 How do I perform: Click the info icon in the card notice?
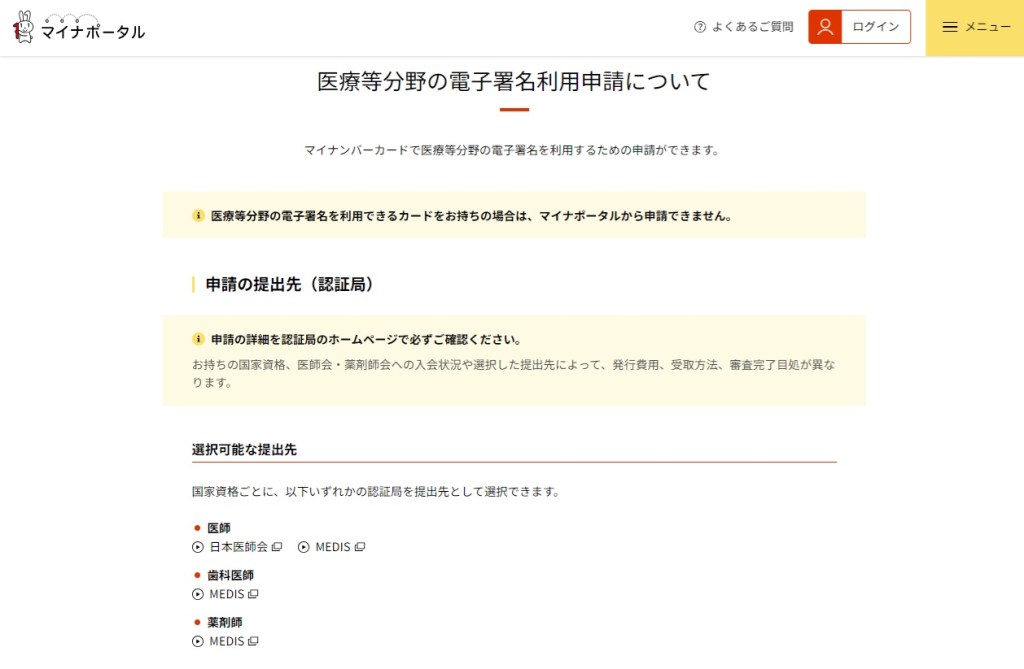[198, 216]
